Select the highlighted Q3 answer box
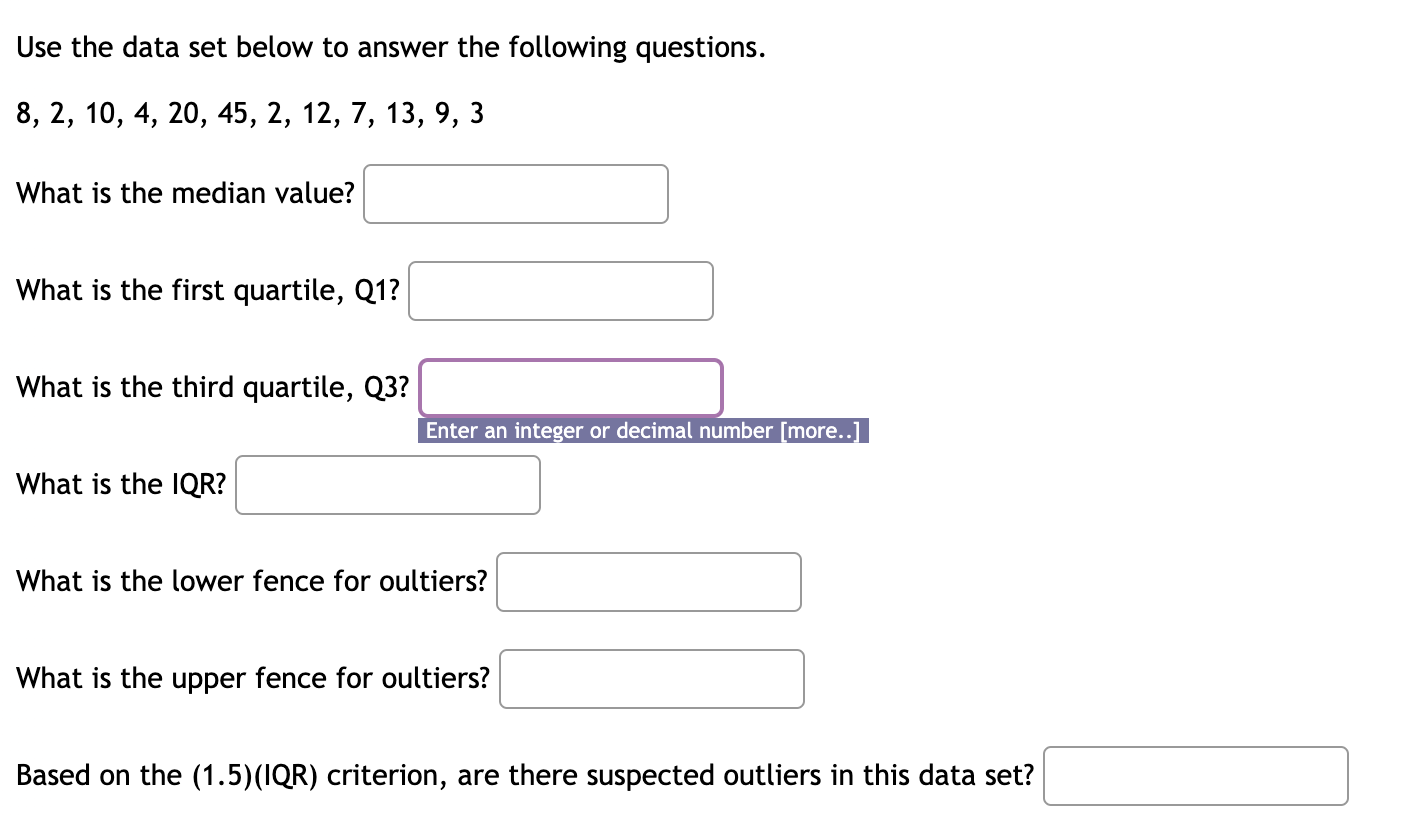Image resolution: width=1408 pixels, height=816 pixels. tap(571, 388)
